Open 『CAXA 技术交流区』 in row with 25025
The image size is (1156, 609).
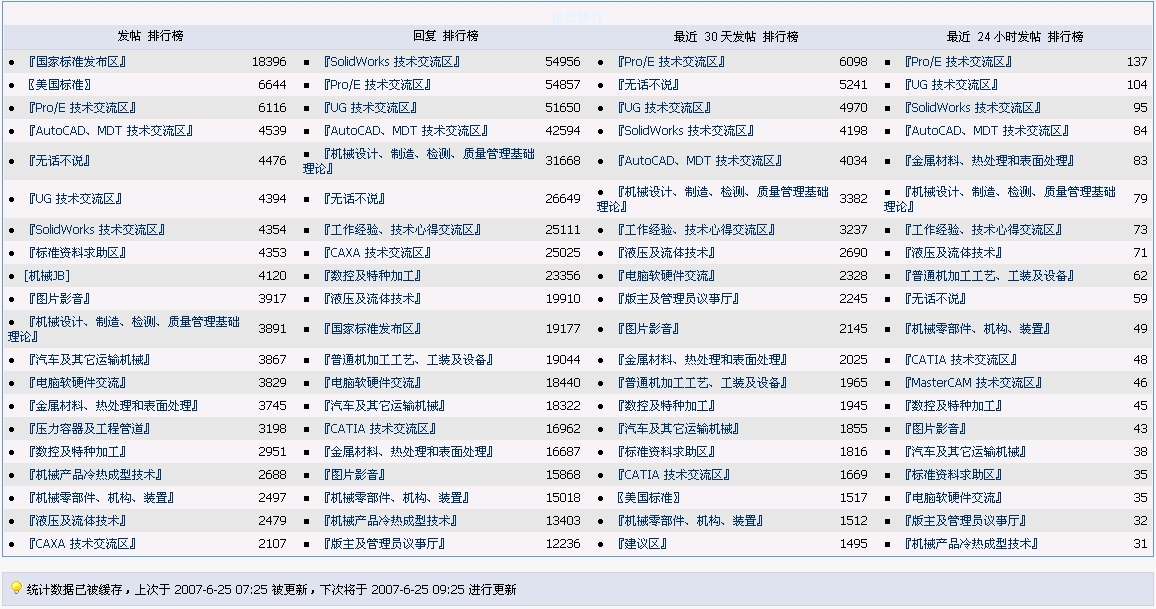click(x=377, y=253)
